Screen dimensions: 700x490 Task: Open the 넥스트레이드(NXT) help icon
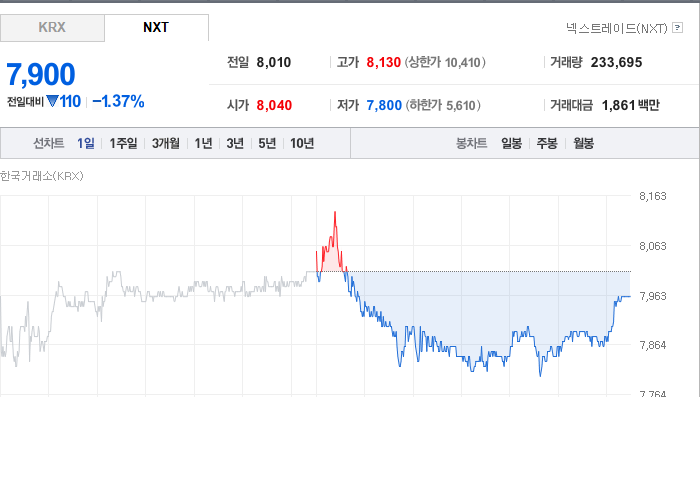pos(677,28)
